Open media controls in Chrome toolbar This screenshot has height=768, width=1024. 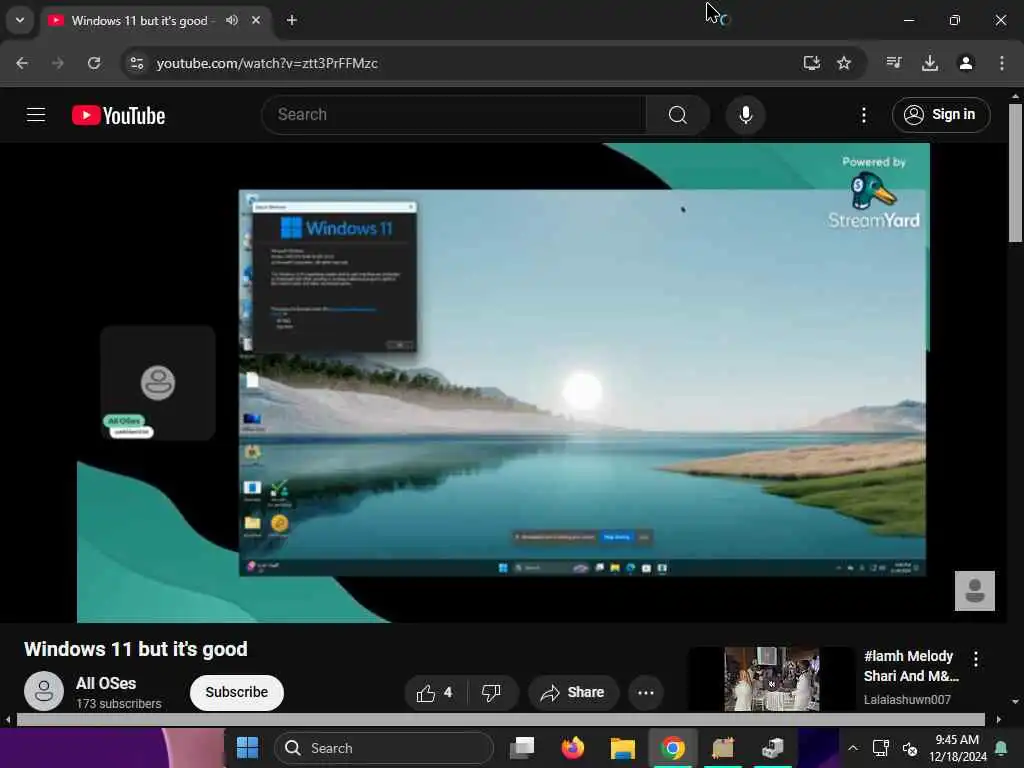coord(894,63)
